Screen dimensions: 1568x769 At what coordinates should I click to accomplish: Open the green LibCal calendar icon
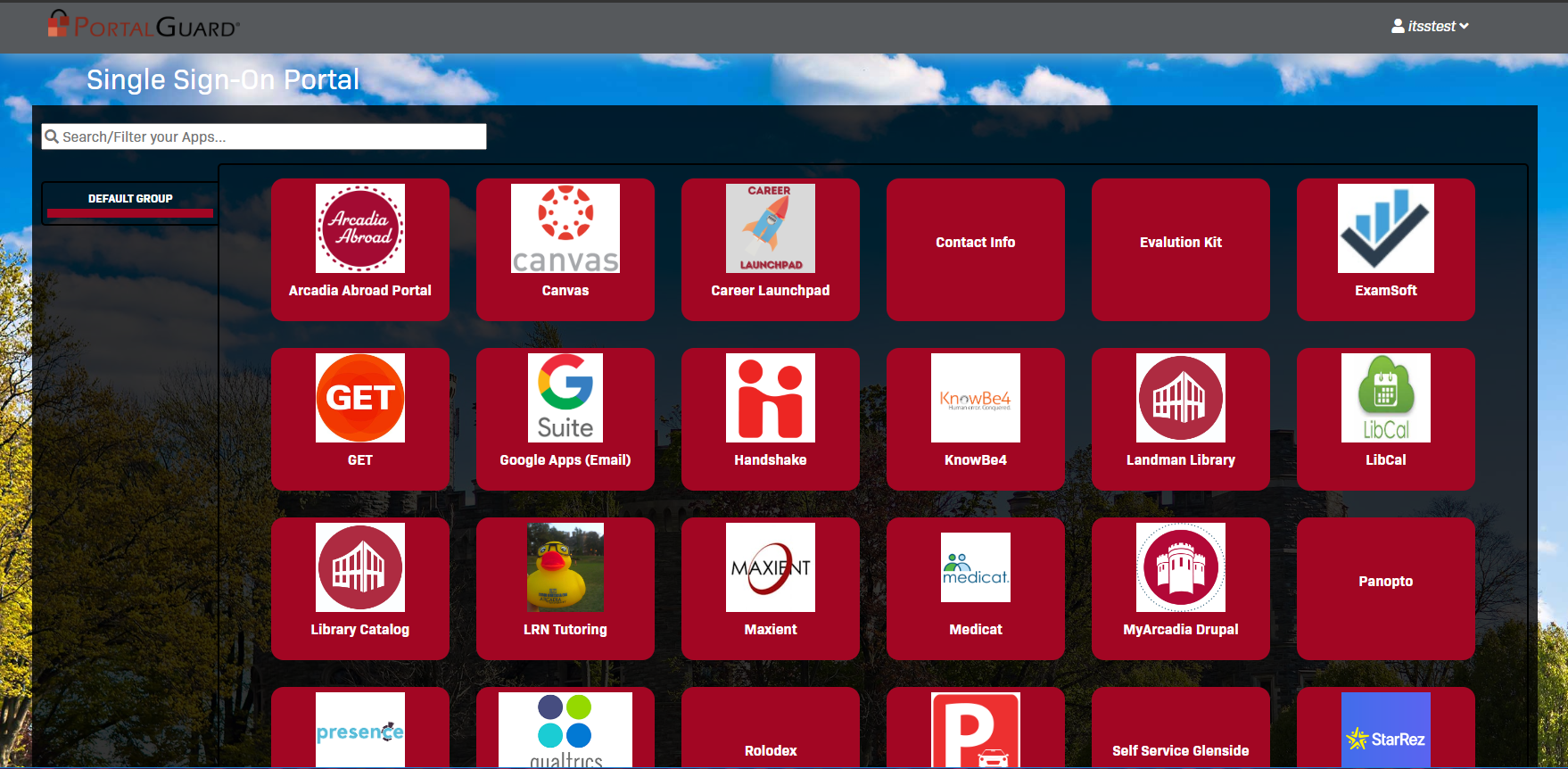(x=1386, y=398)
